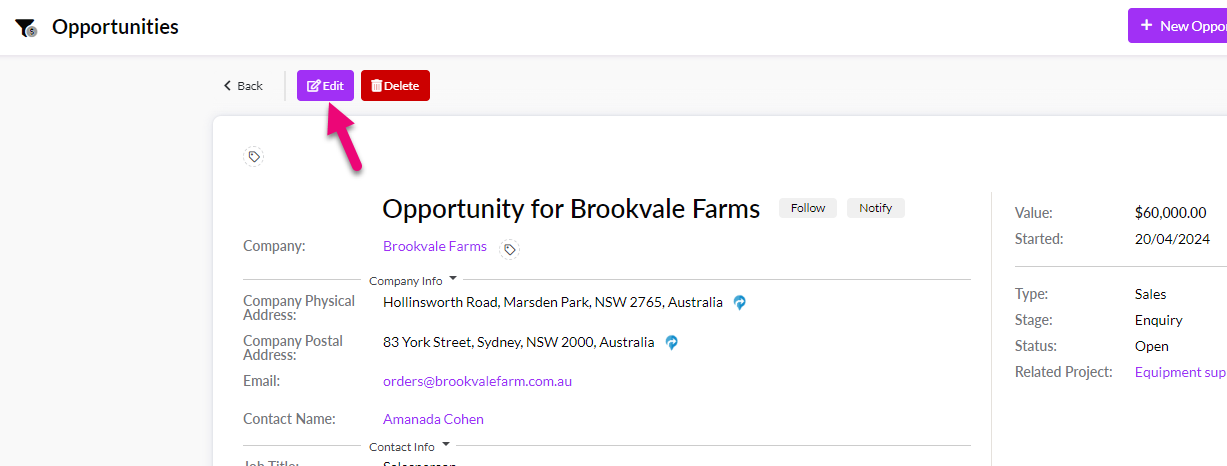Toggle Notify on this opportunity
Viewport: 1227px width, 466px height.
click(x=876, y=208)
